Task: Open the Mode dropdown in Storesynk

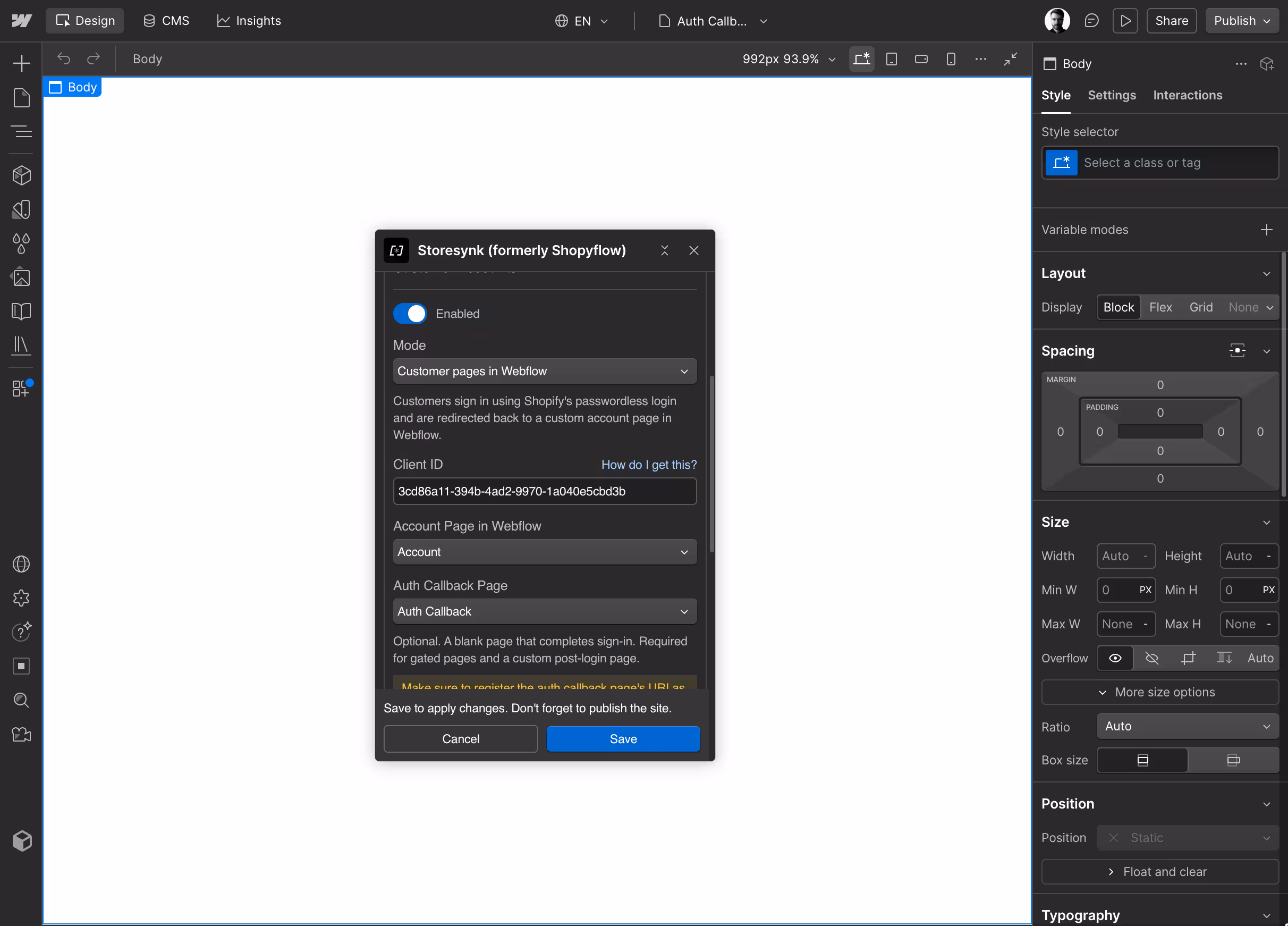Action: (x=545, y=371)
